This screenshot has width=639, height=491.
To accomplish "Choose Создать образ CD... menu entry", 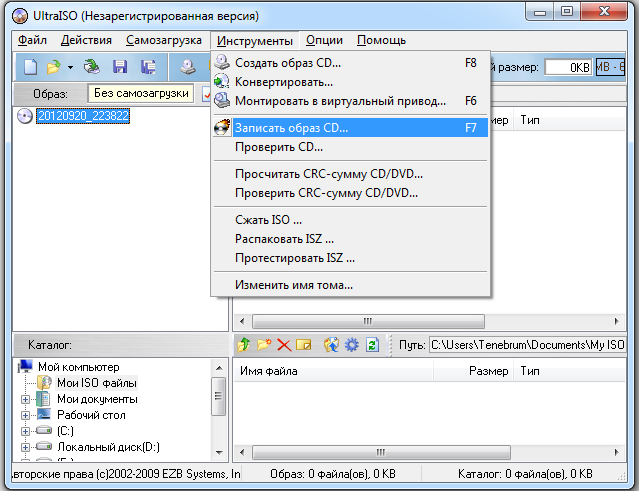I will (350, 63).
